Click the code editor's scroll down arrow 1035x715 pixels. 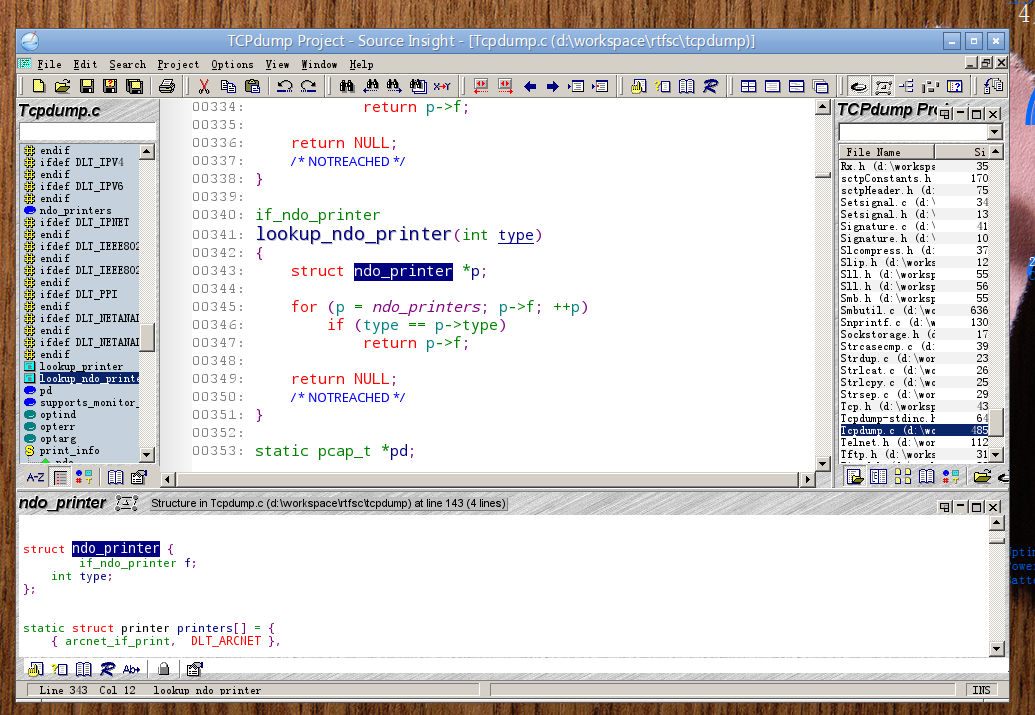pos(822,463)
